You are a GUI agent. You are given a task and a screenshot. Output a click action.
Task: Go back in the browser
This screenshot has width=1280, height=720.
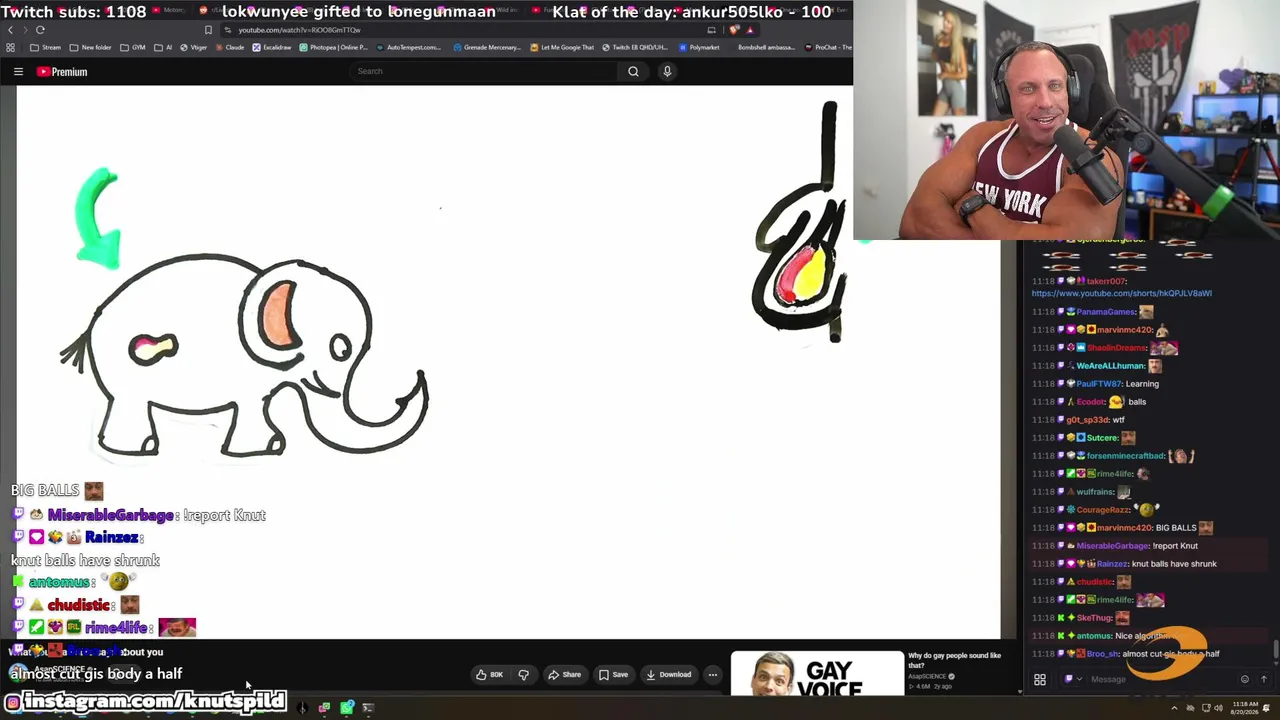click(x=10, y=30)
